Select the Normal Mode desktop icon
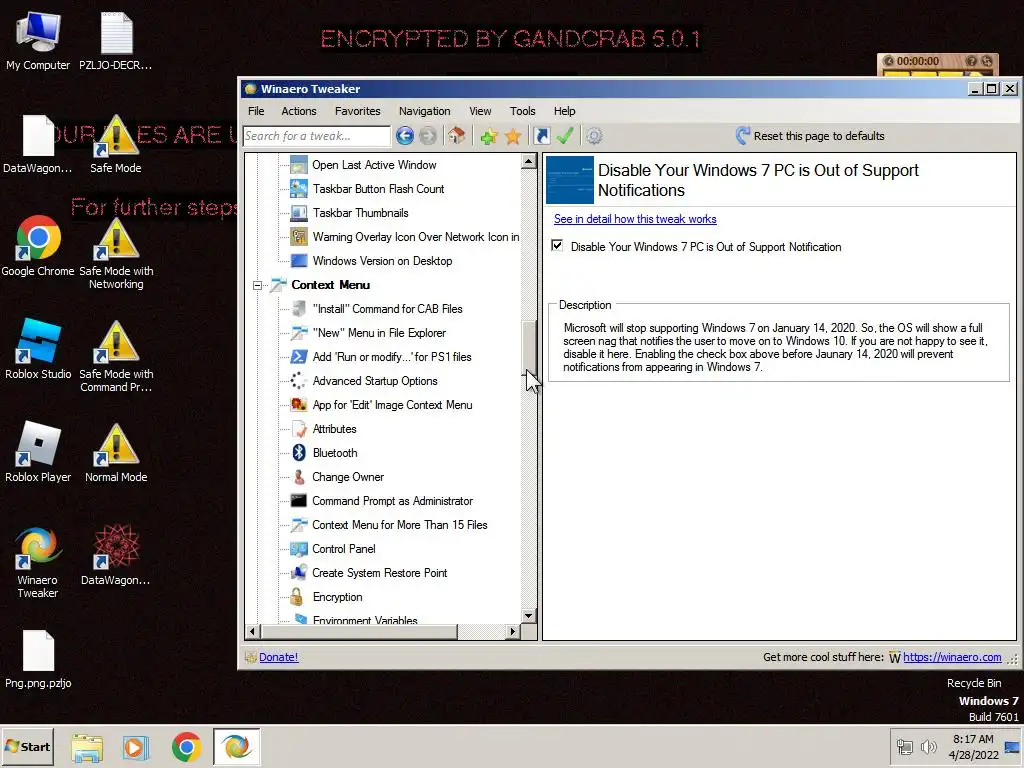Viewport: 1024px width, 768px height. pyautogui.click(x=116, y=452)
